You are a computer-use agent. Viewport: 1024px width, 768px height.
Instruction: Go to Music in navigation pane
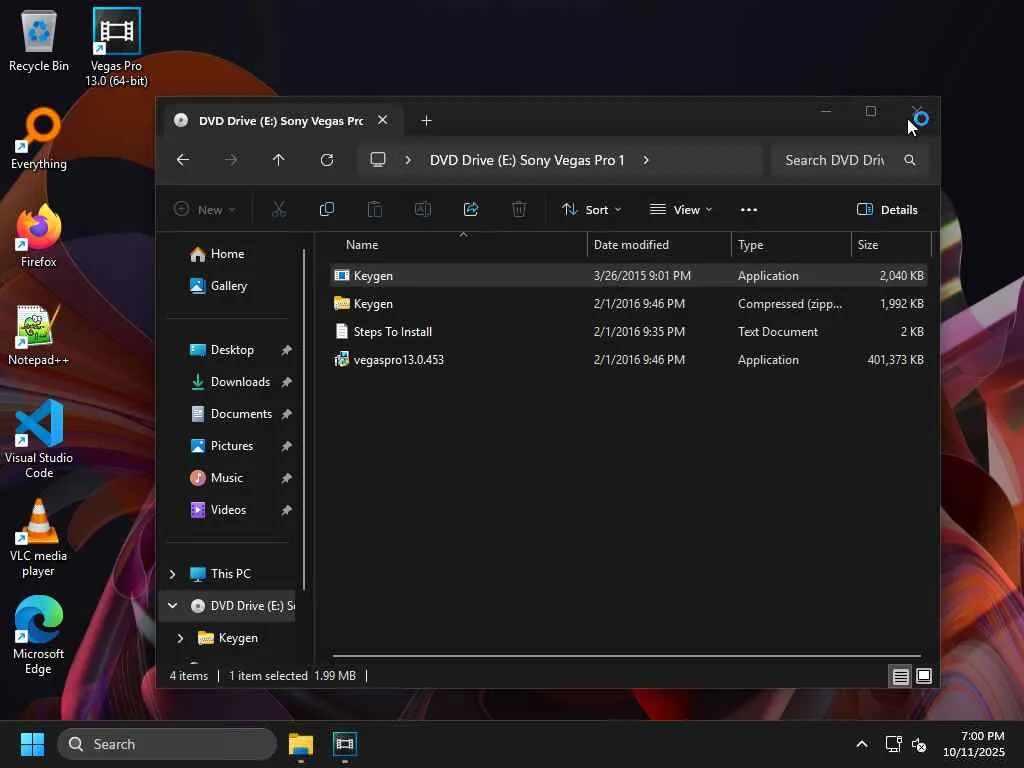(227, 478)
